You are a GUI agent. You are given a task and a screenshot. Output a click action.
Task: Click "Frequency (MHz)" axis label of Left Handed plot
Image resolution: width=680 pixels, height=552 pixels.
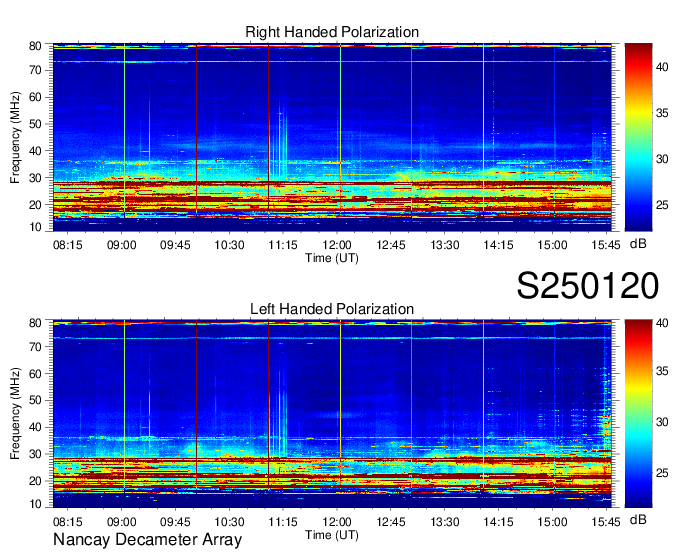point(15,414)
